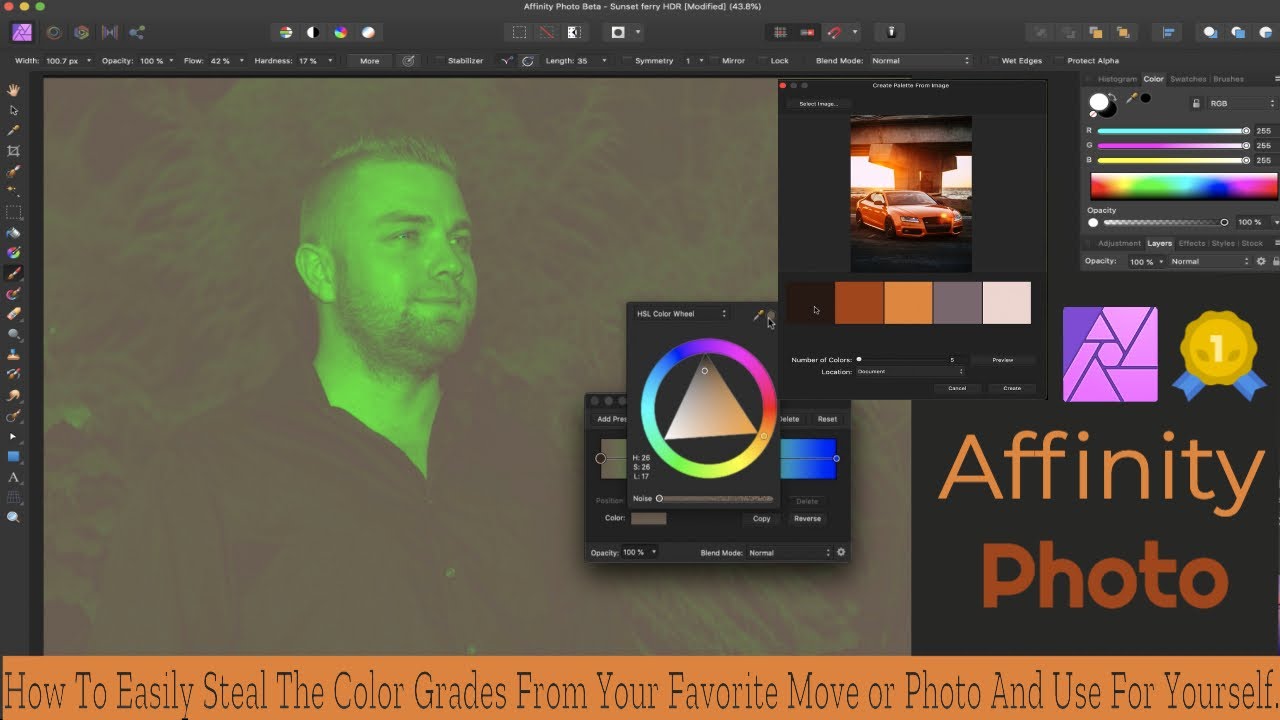Switch to the Develop Persona
This screenshot has width=1280, height=720.
81,32
